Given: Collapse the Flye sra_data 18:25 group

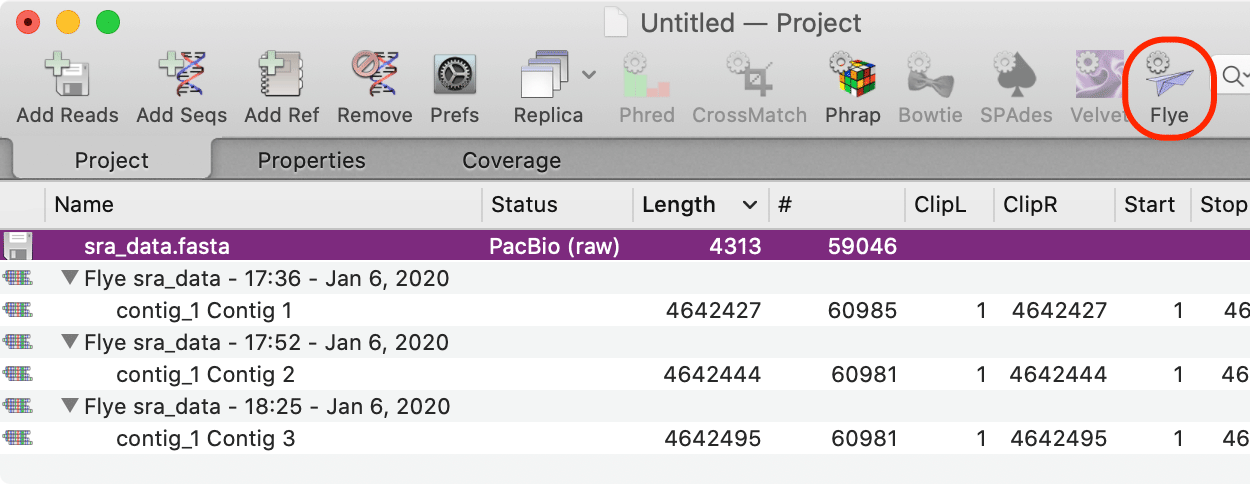Looking at the screenshot, I should 70,406.
